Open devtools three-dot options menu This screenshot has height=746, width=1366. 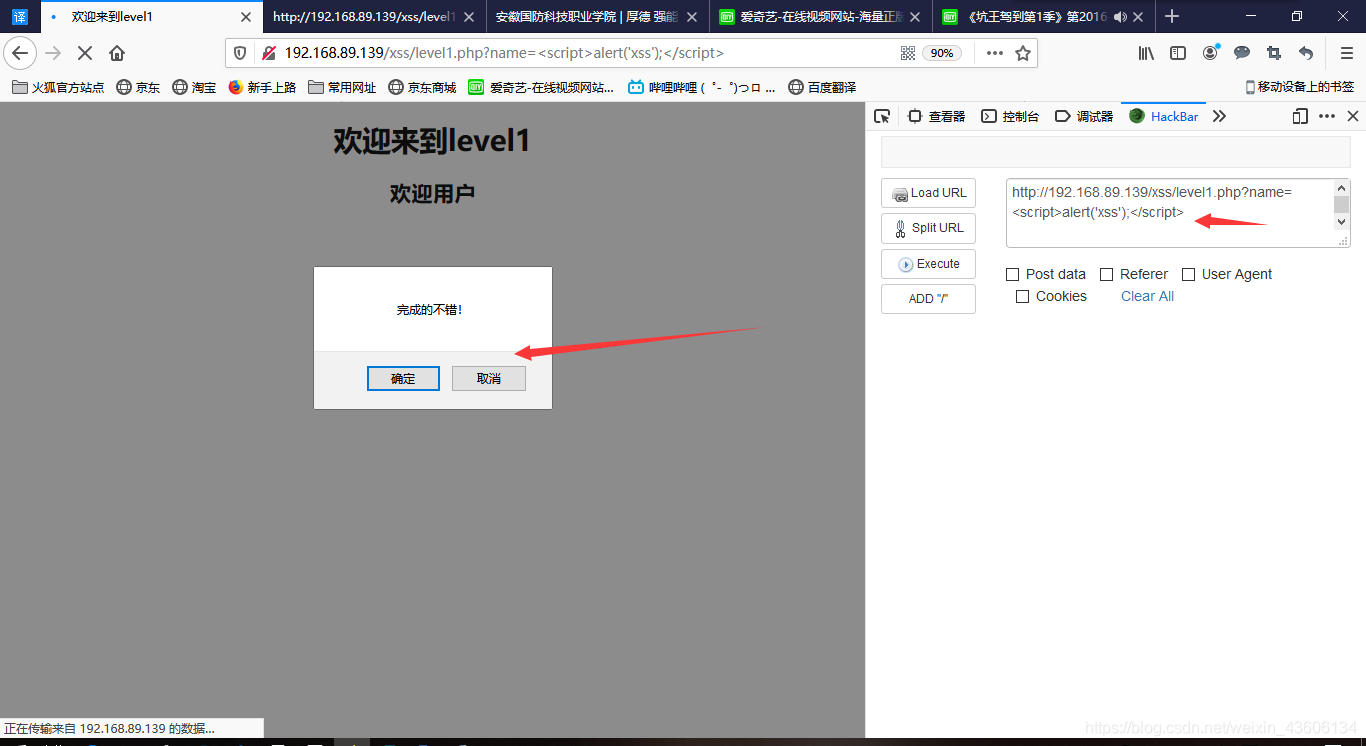(1327, 116)
